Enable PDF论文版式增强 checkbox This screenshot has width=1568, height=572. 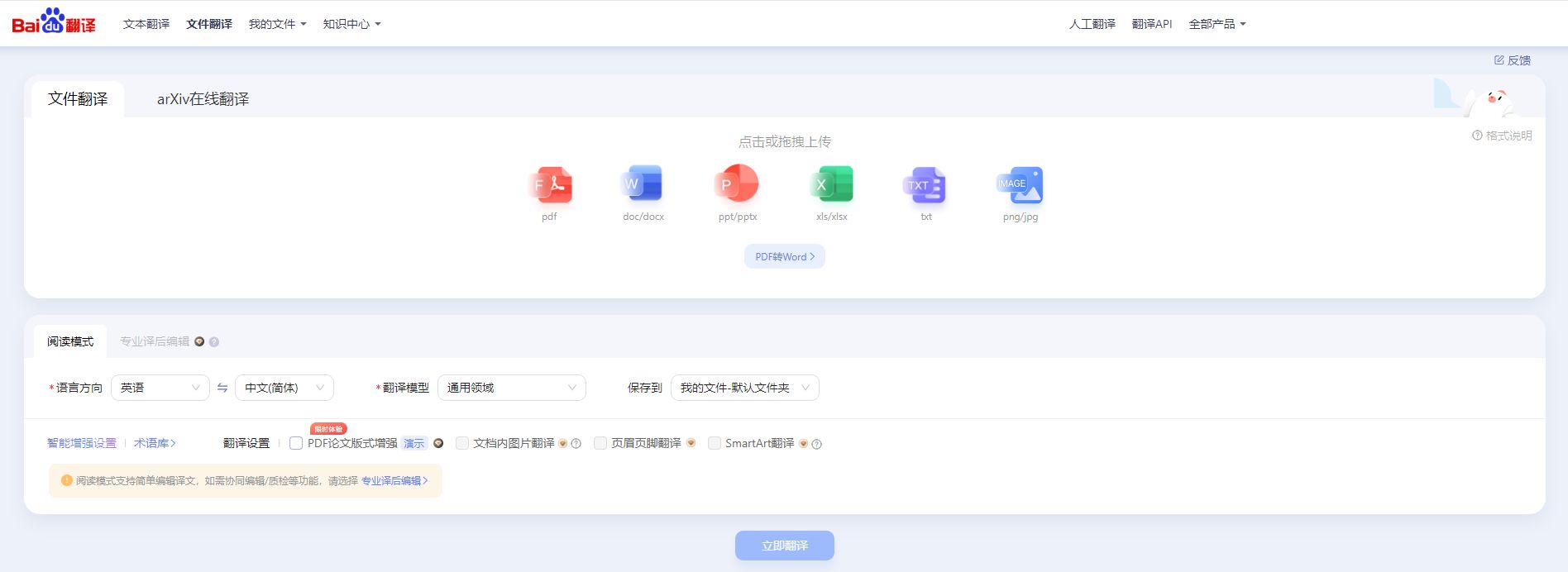click(x=296, y=443)
